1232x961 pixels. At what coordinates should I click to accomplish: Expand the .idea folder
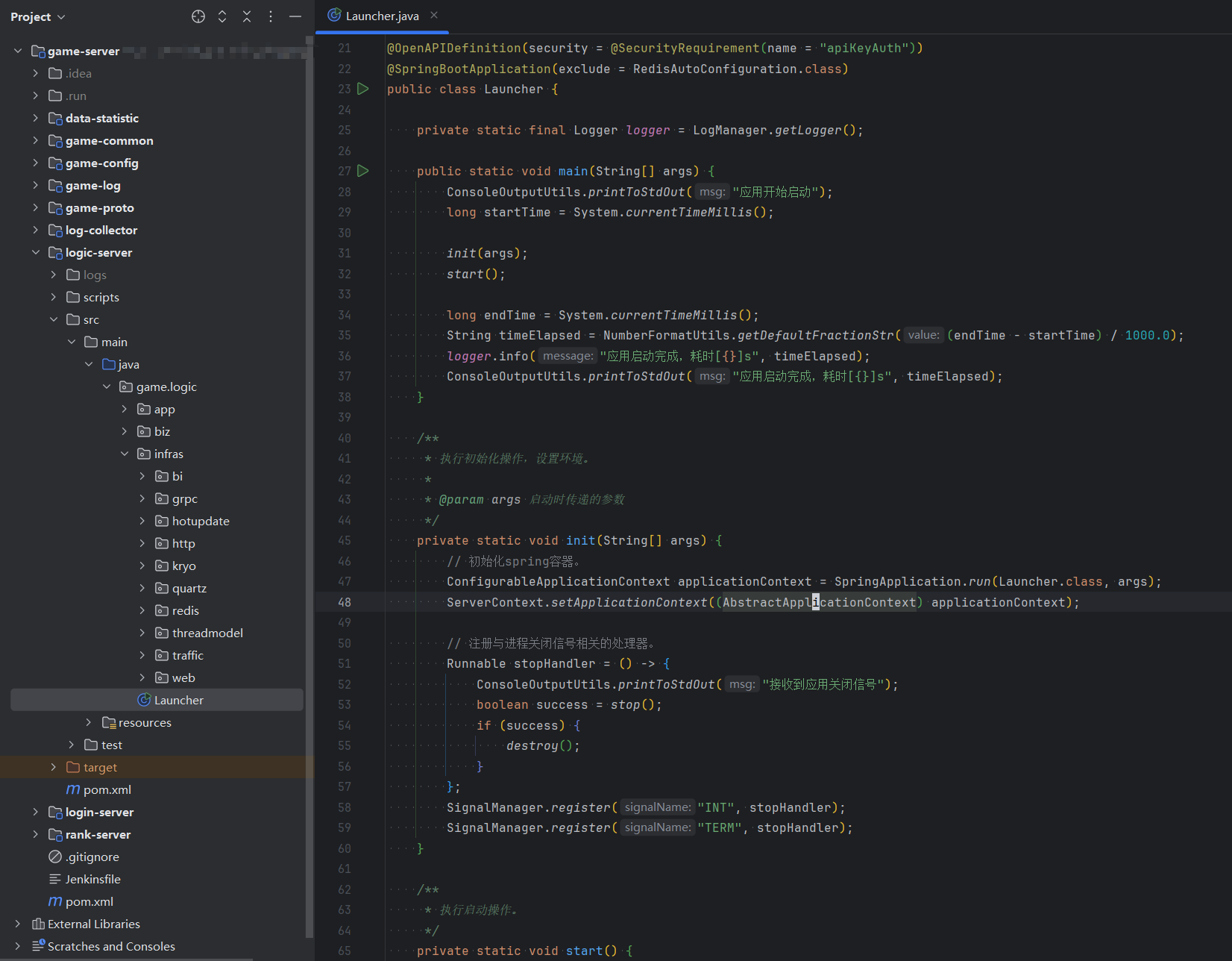click(35, 73)
